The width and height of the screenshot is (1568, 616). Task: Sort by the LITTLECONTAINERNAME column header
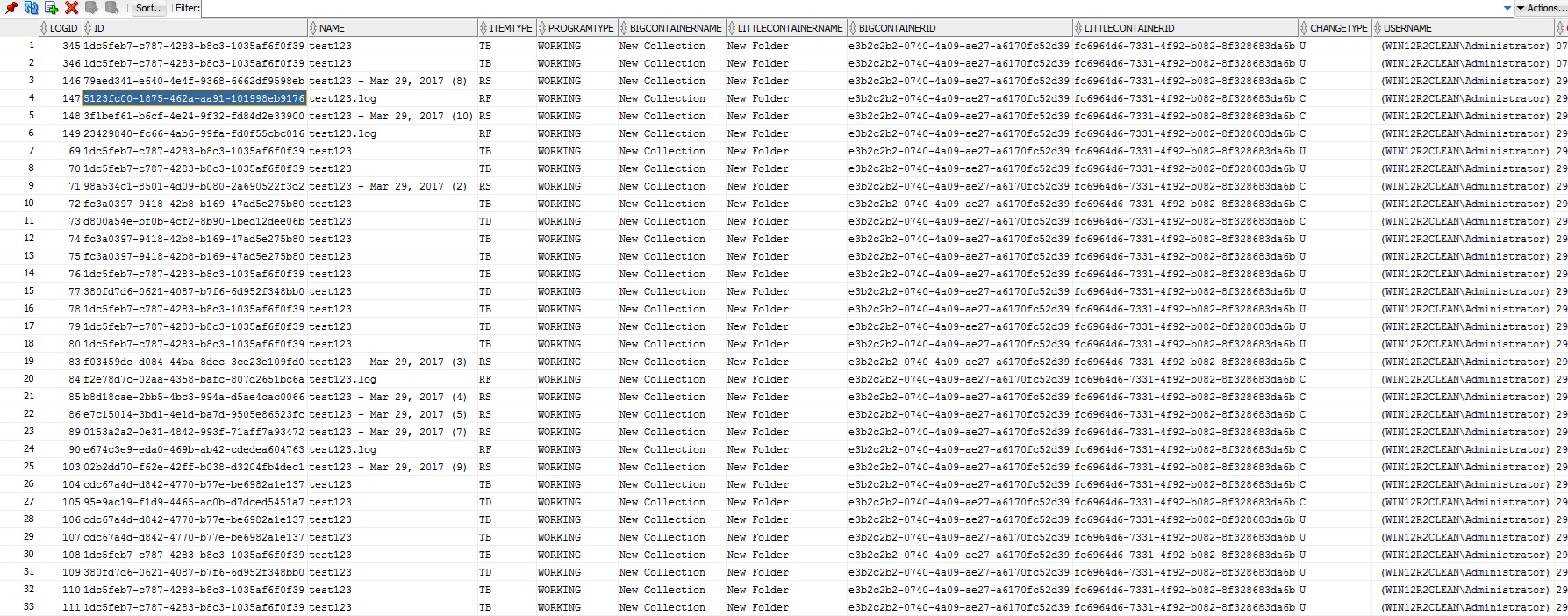click(x=786, y=28)
